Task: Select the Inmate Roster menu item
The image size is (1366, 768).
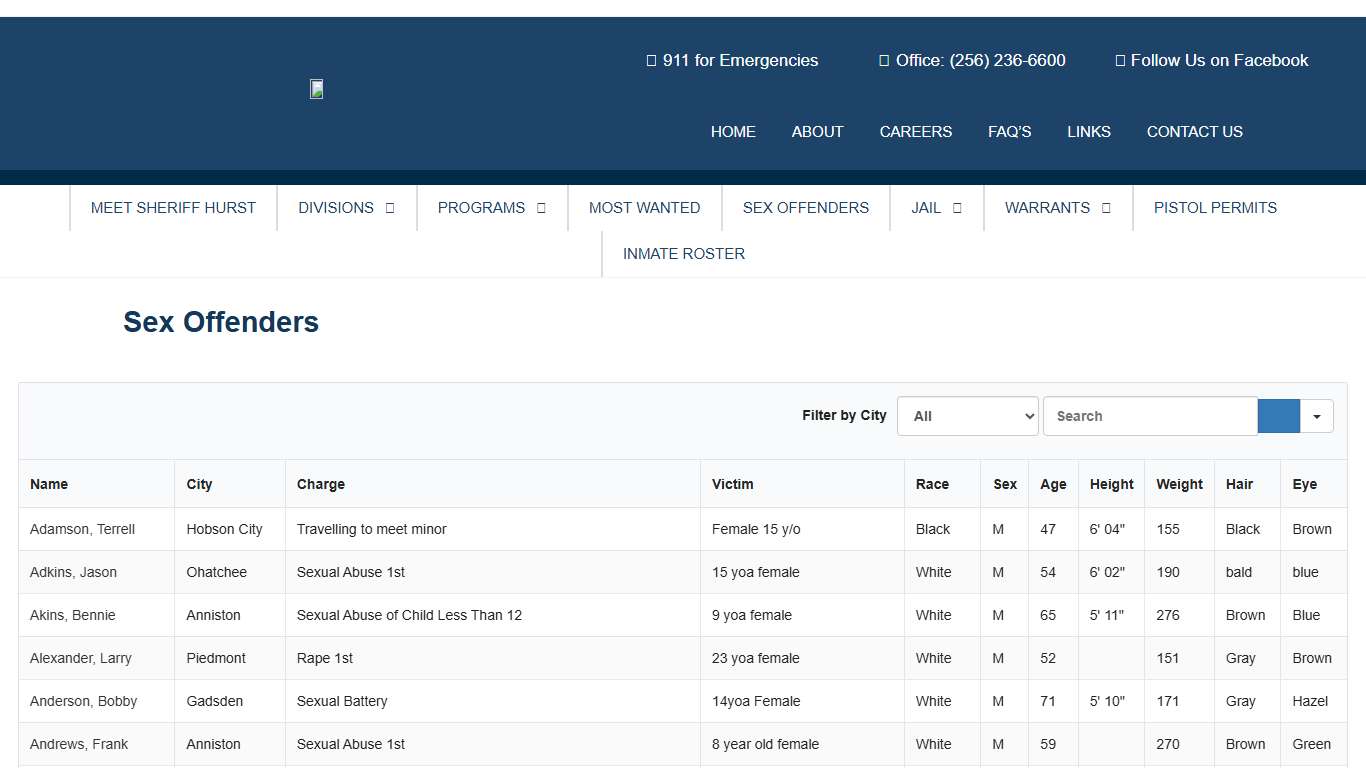Action: coord(683,254)
